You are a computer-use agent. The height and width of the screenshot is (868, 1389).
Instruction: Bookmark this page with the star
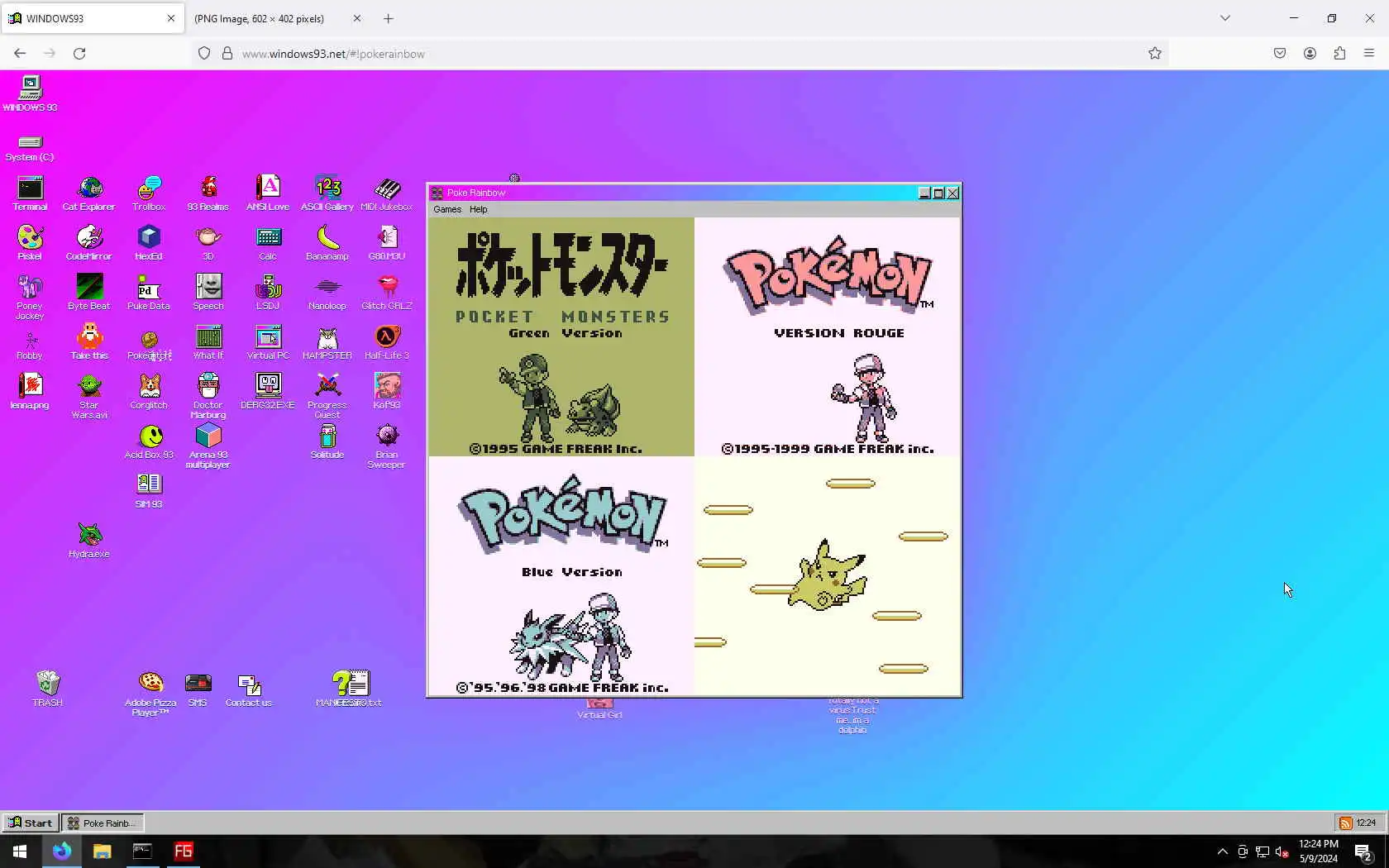(1155, 54)
